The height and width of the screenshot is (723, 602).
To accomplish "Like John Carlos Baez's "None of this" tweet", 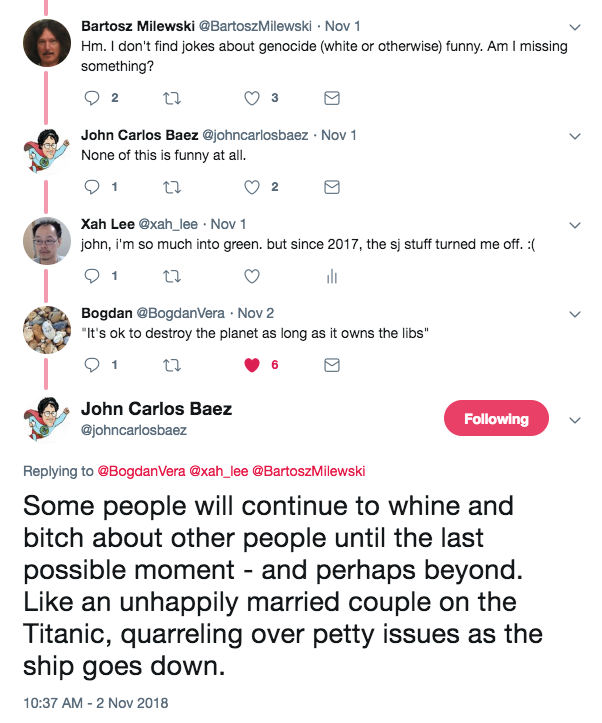I will coord(252,187).
